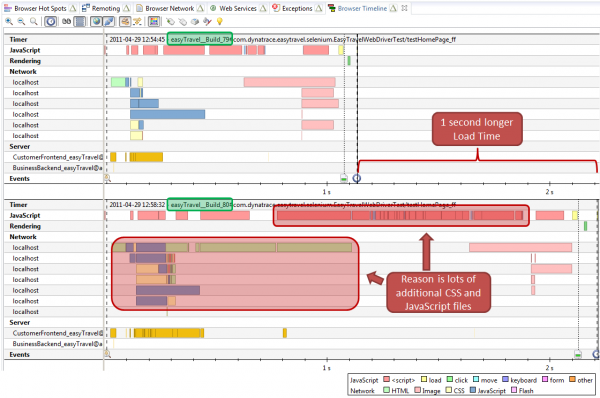Open the warning triangle beside Remoting tab
This screenshot has width=600, height=398.
(x=126, y=8)
